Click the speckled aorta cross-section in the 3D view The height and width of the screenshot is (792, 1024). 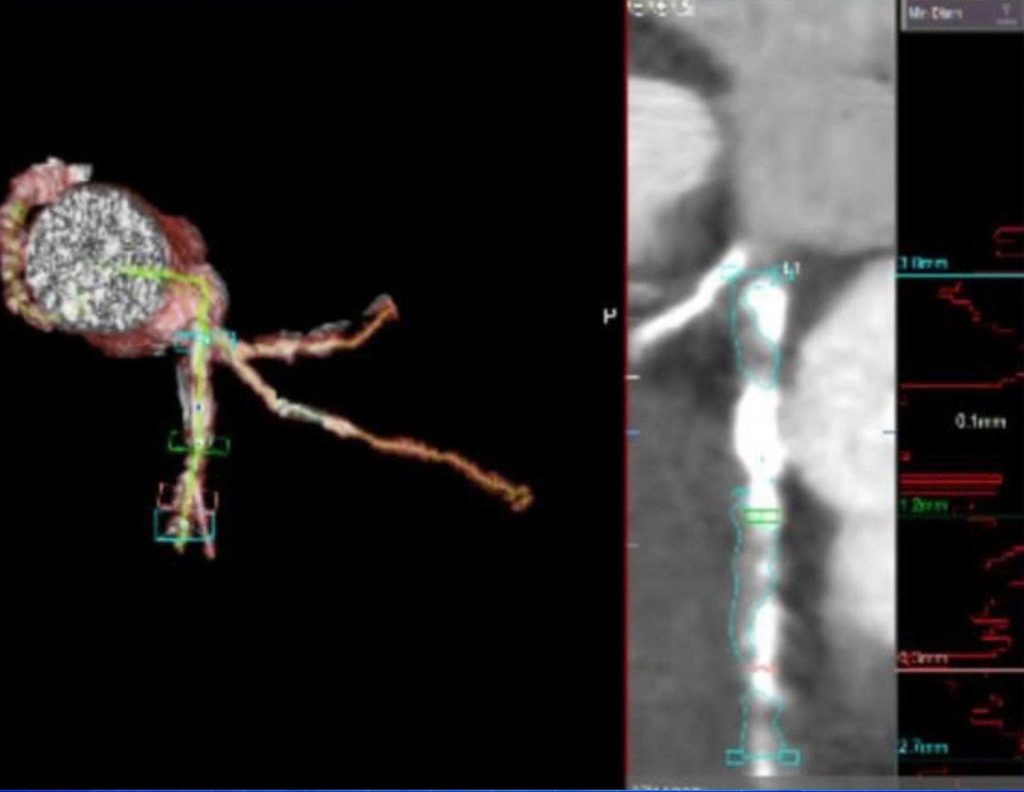[97, 258]
